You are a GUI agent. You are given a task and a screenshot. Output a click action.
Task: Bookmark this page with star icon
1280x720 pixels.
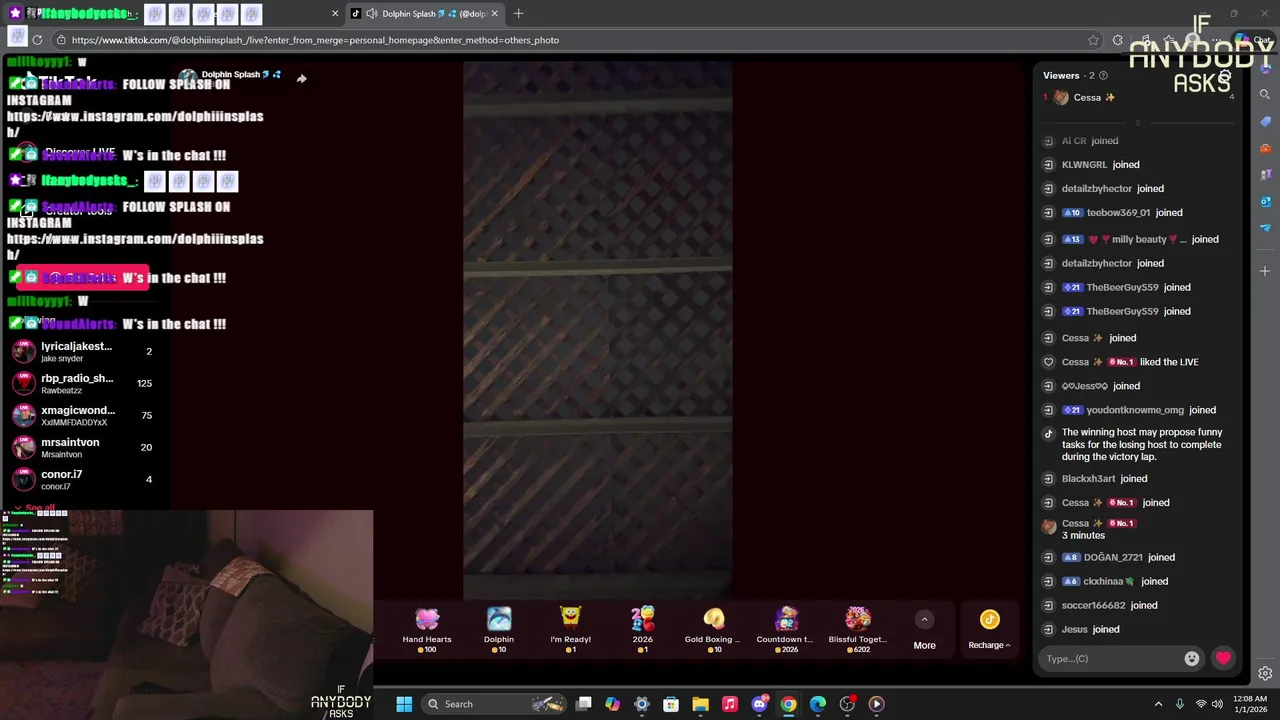click(x=1093, y=40)
